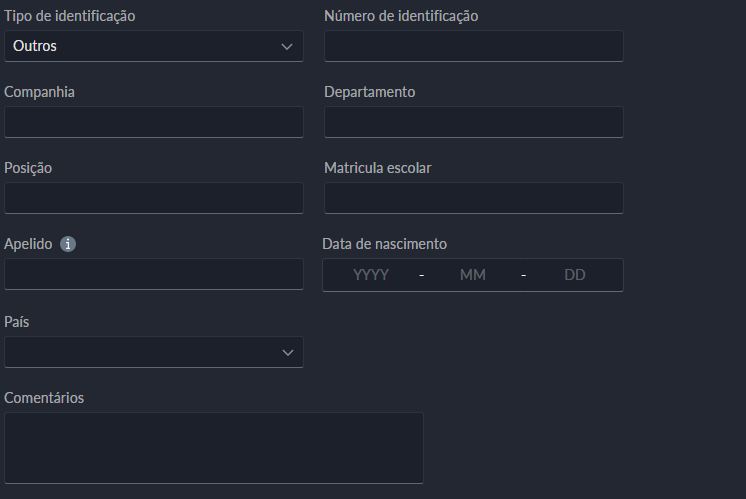Click inside the Apelido text field
The height and width of the screenshot is (499, 746).
(154, 274)
